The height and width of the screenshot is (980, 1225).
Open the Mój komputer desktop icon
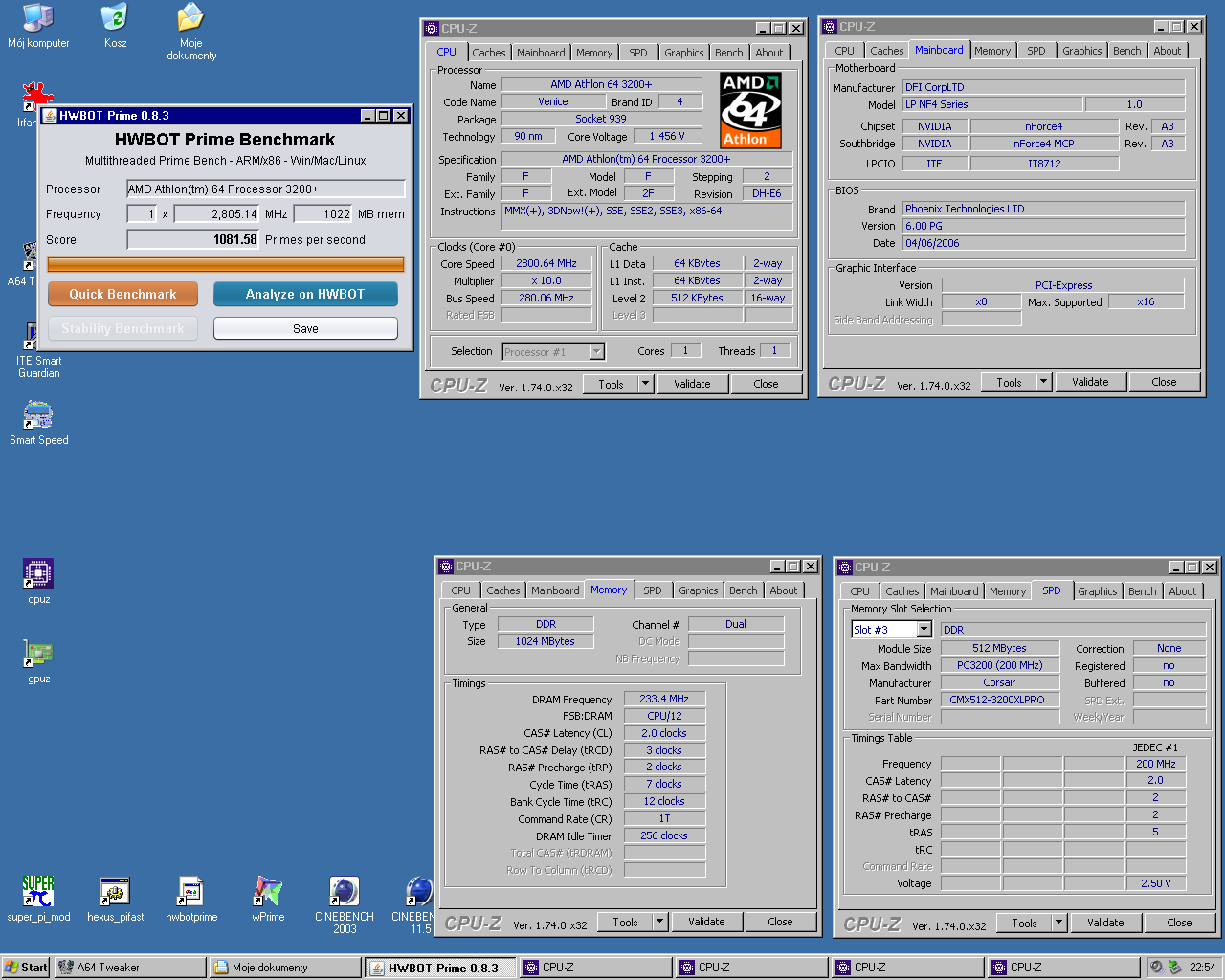[x=38, y=26]
